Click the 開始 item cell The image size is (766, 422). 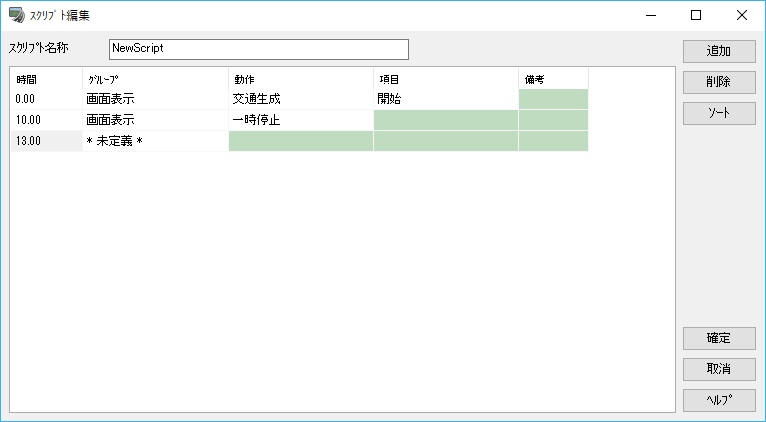(446, 99)
